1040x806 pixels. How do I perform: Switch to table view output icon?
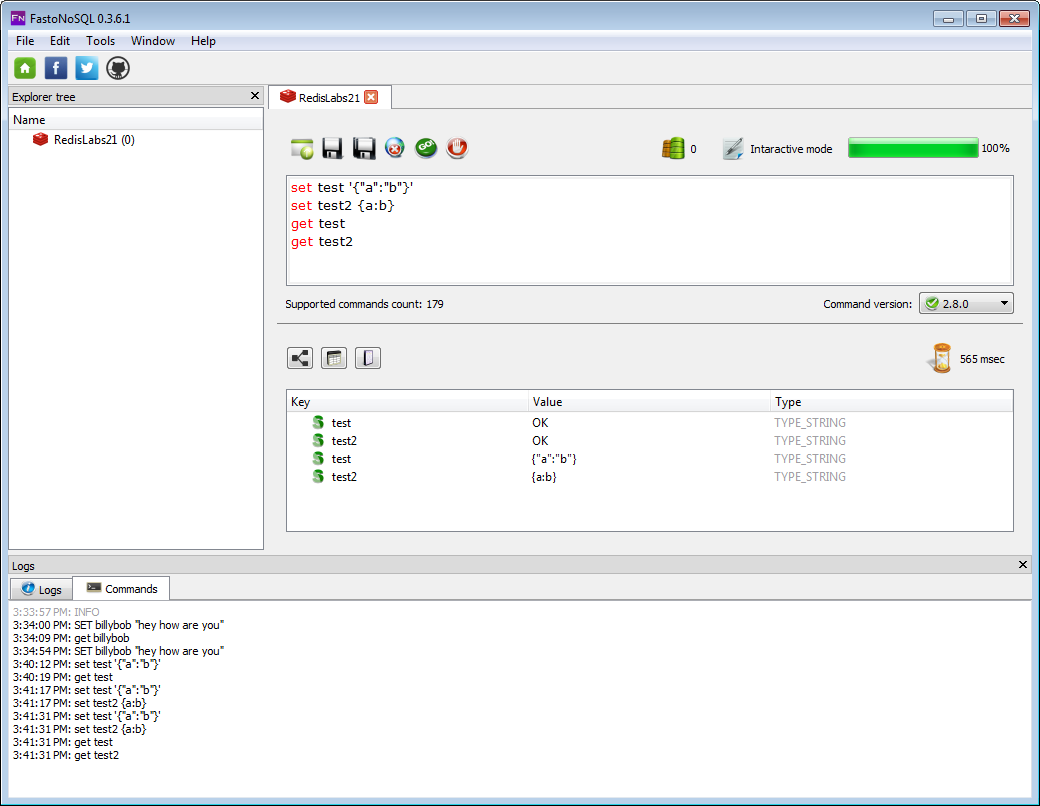334,358
